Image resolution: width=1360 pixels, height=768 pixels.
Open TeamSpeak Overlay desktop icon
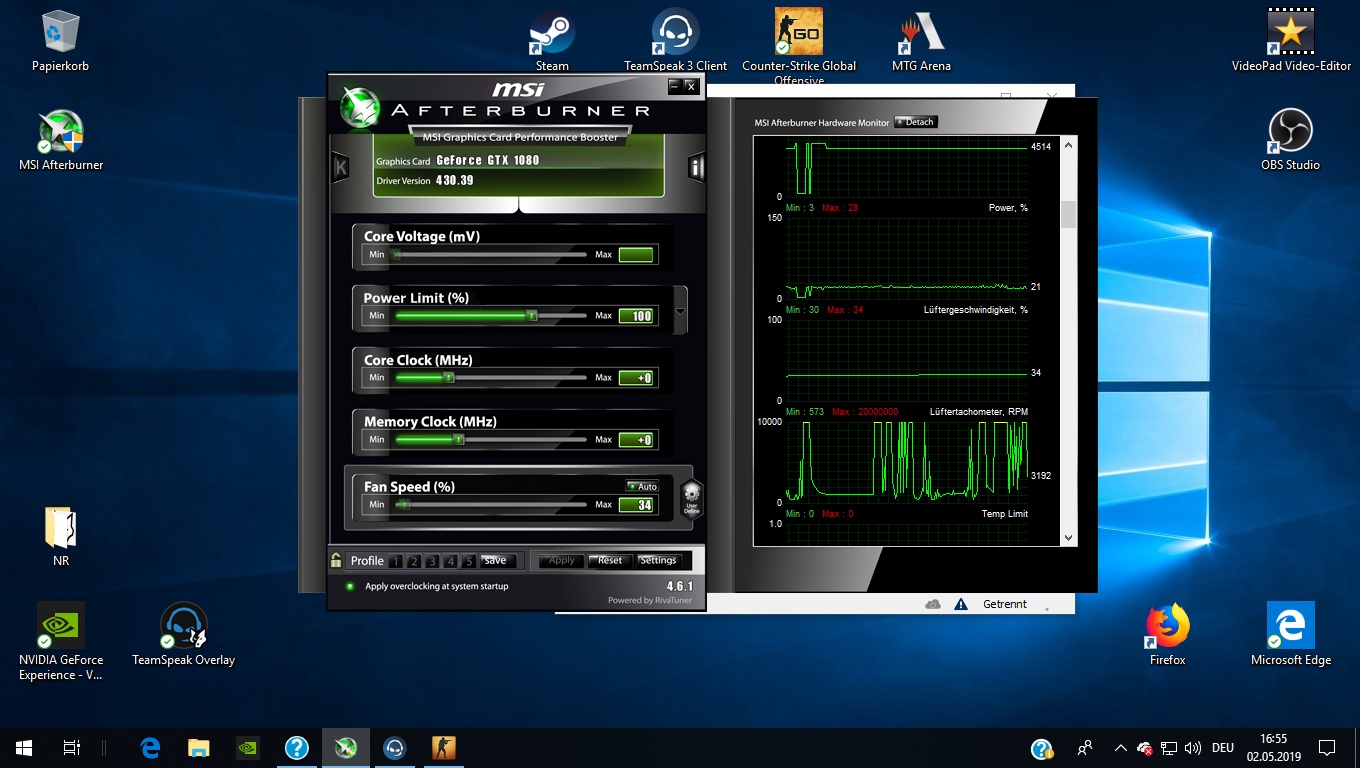pyautogui.click(x=184, y=634)
